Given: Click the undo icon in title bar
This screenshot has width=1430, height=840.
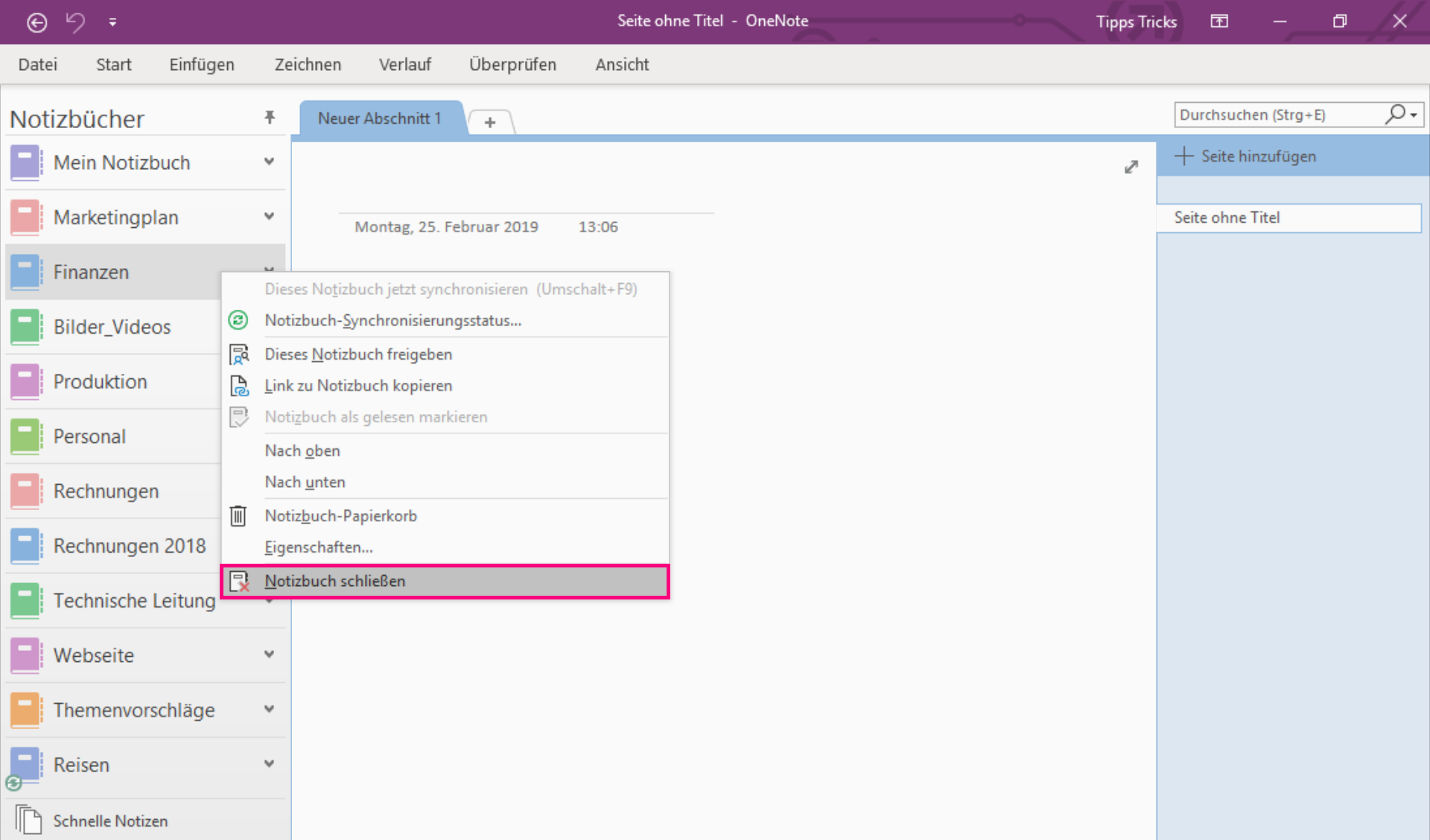Looking at the screenshot, I should 75,22.
